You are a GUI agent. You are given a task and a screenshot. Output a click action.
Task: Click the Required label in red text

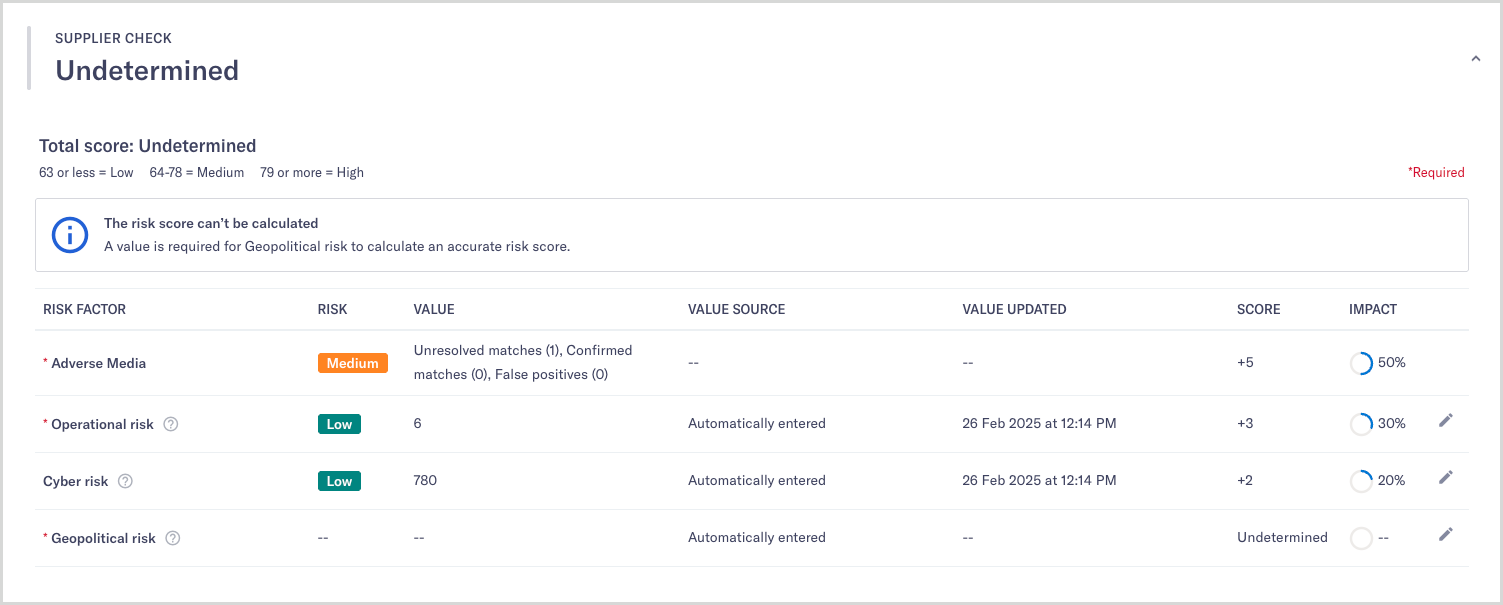[1437, 172]
